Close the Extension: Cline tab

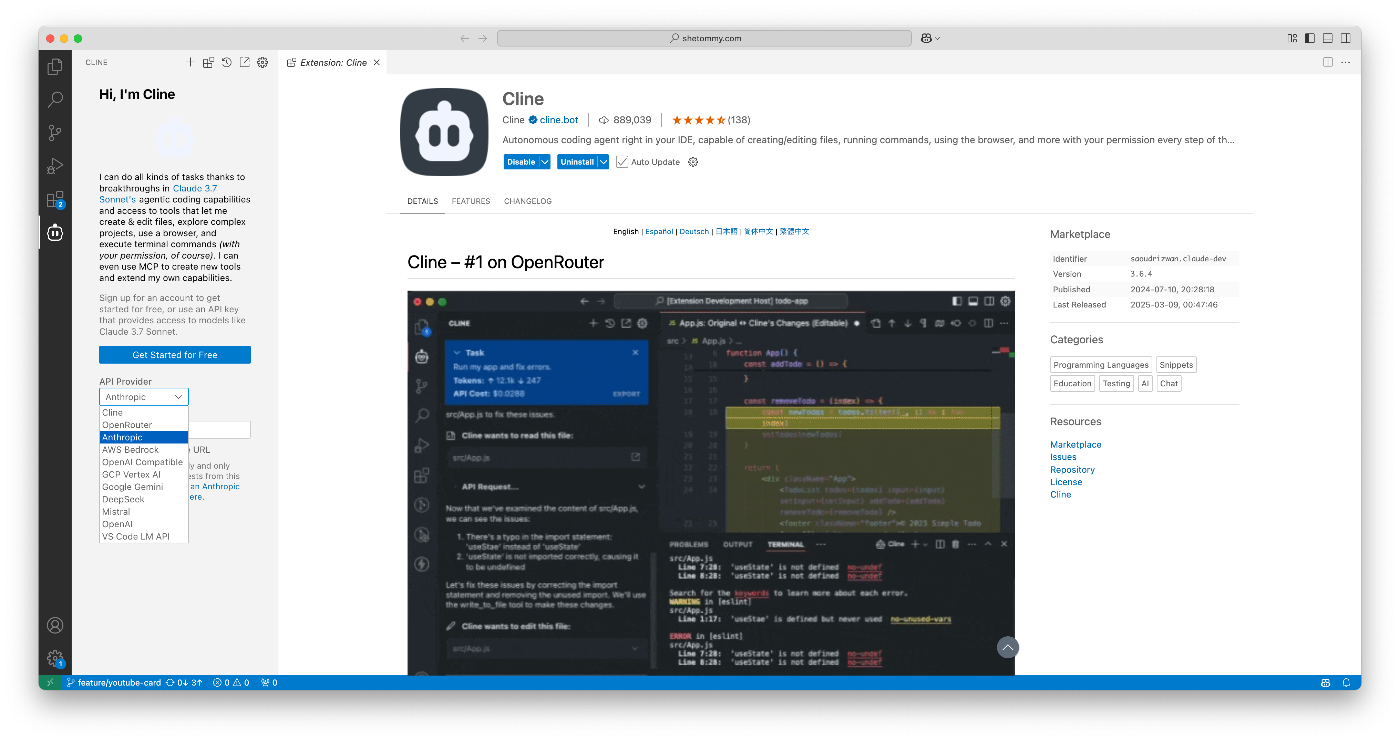[x=377, y=62]
